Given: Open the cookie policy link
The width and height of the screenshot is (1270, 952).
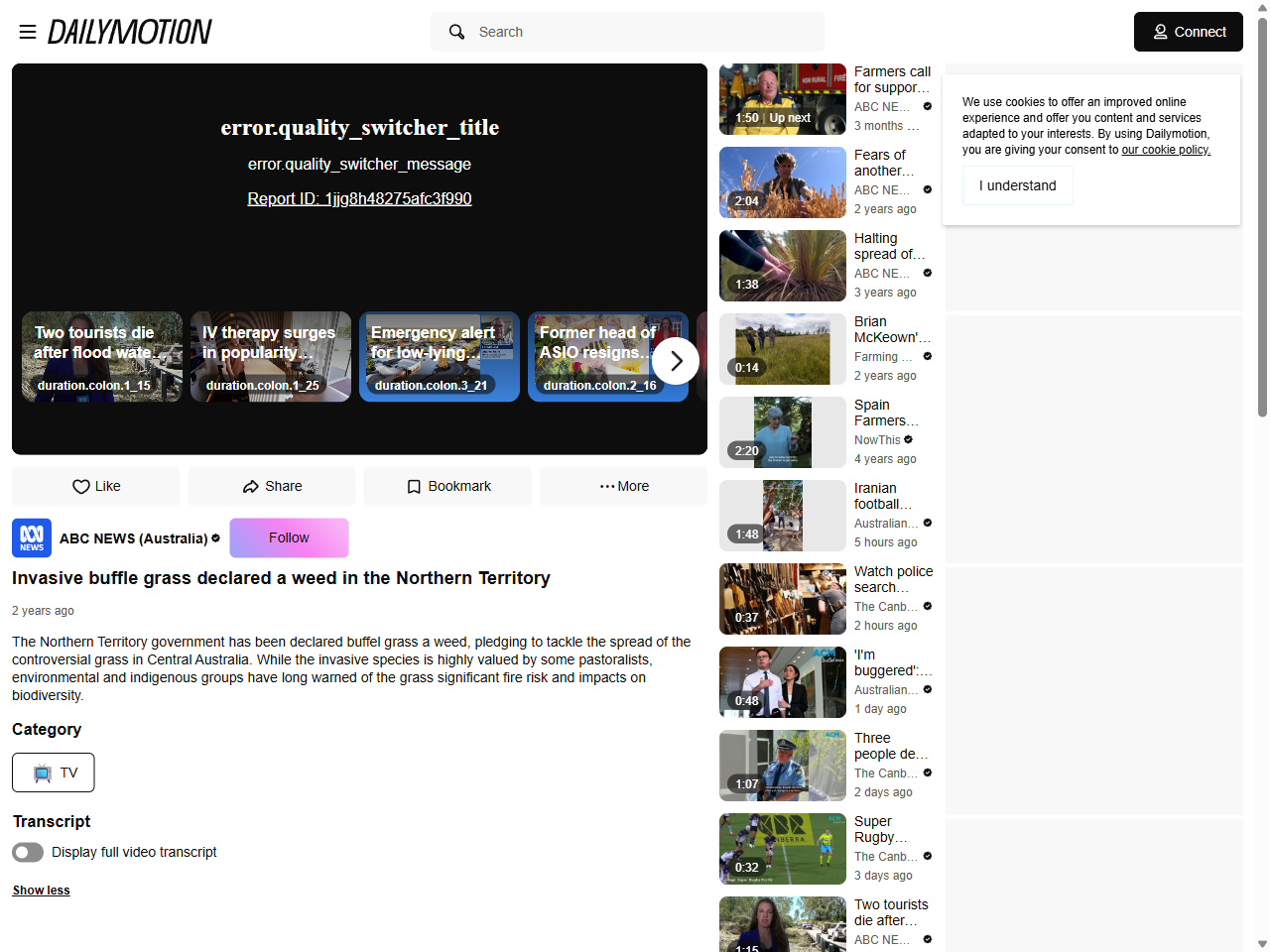Looking at the screenshot, I should [1166, 150].
